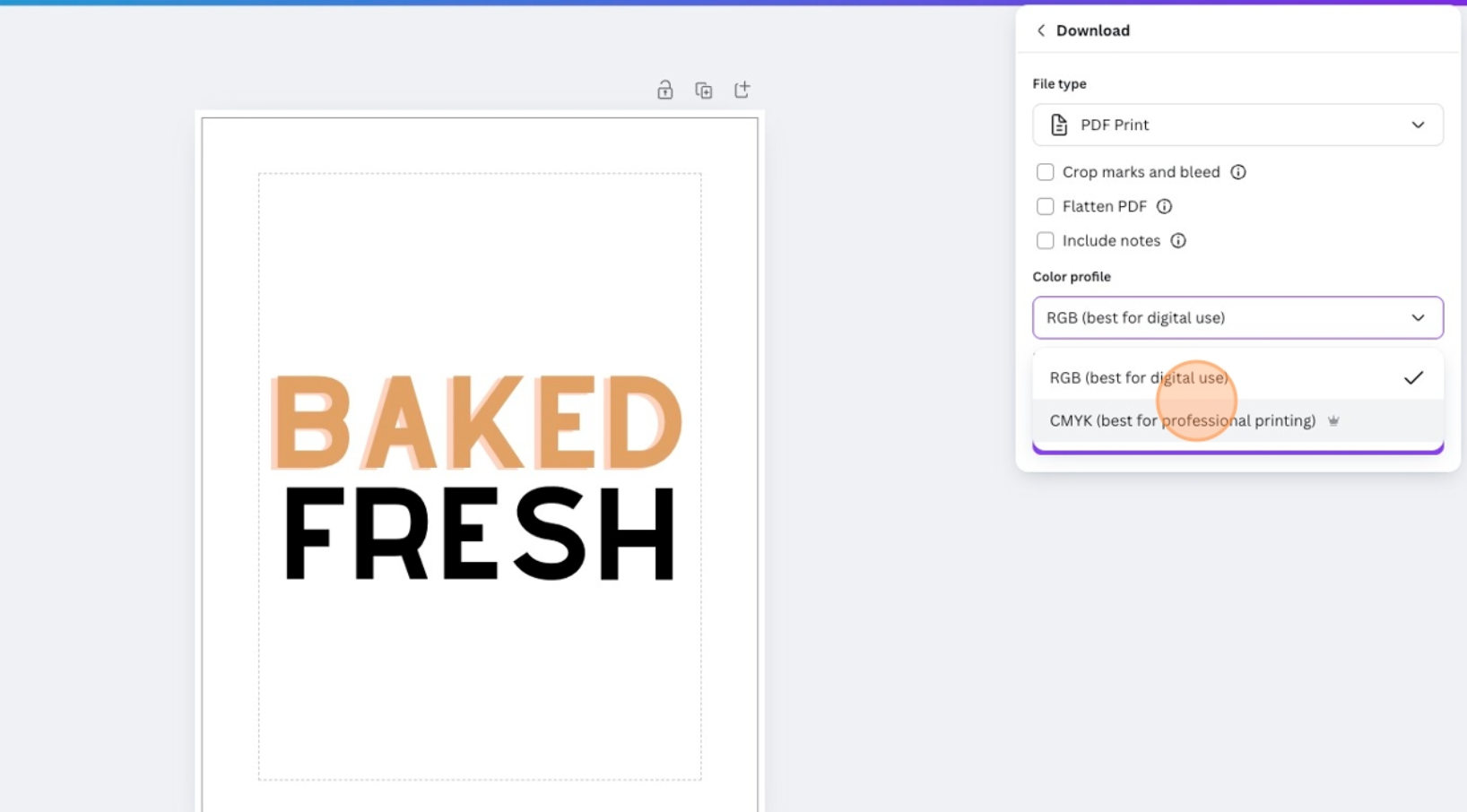Check the Flatten PDF option
This screenshot has width=1467, height=812.
pyautogui.click(x=1045, y=206)
